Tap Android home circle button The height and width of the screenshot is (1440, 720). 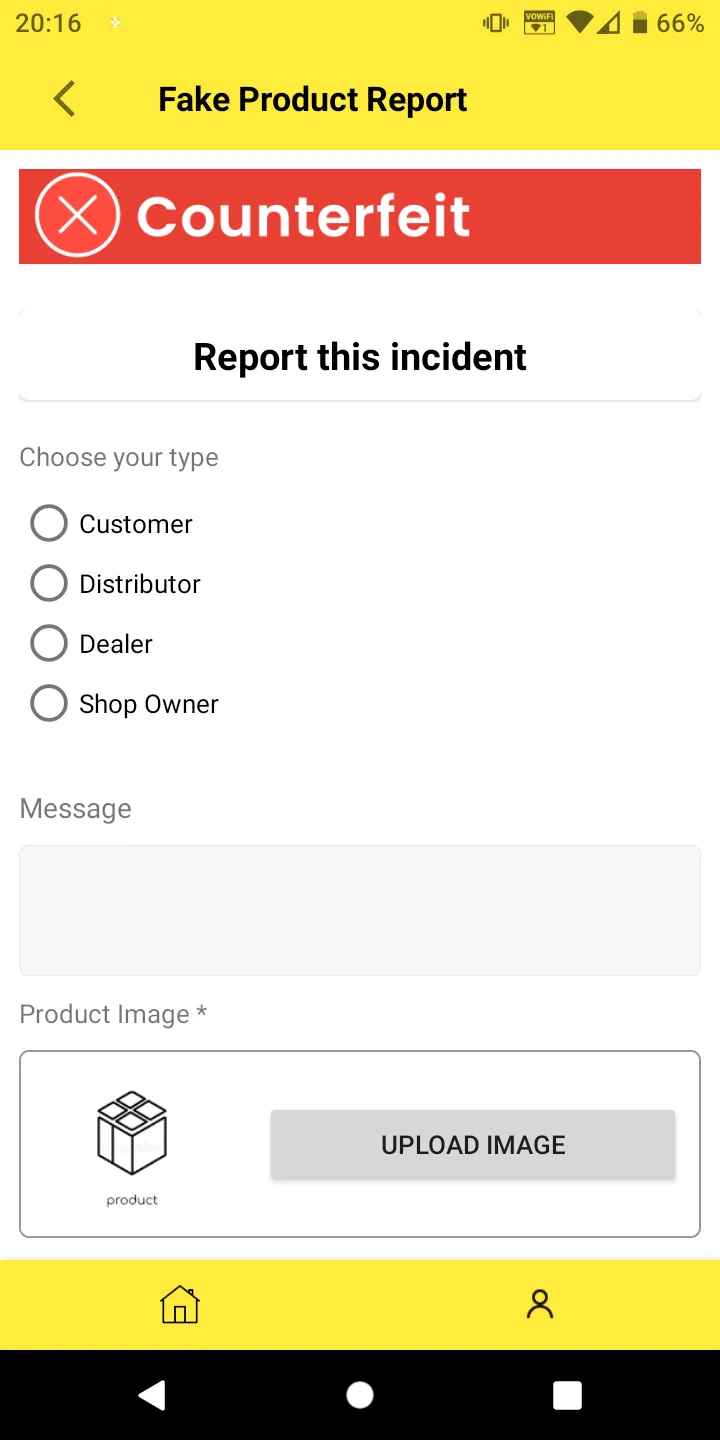(x=360, y=1395)
